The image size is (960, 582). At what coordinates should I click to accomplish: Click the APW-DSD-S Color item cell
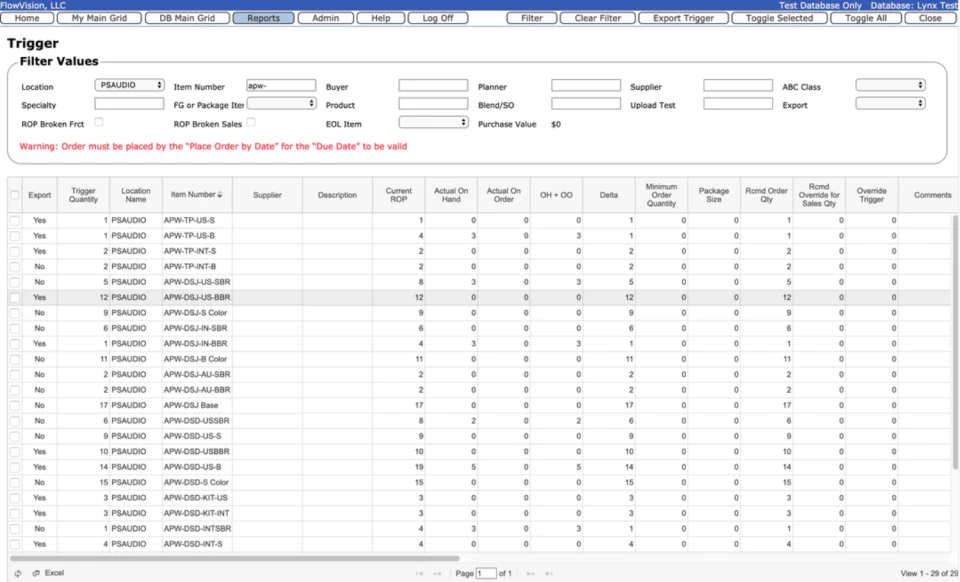(197, 482)
